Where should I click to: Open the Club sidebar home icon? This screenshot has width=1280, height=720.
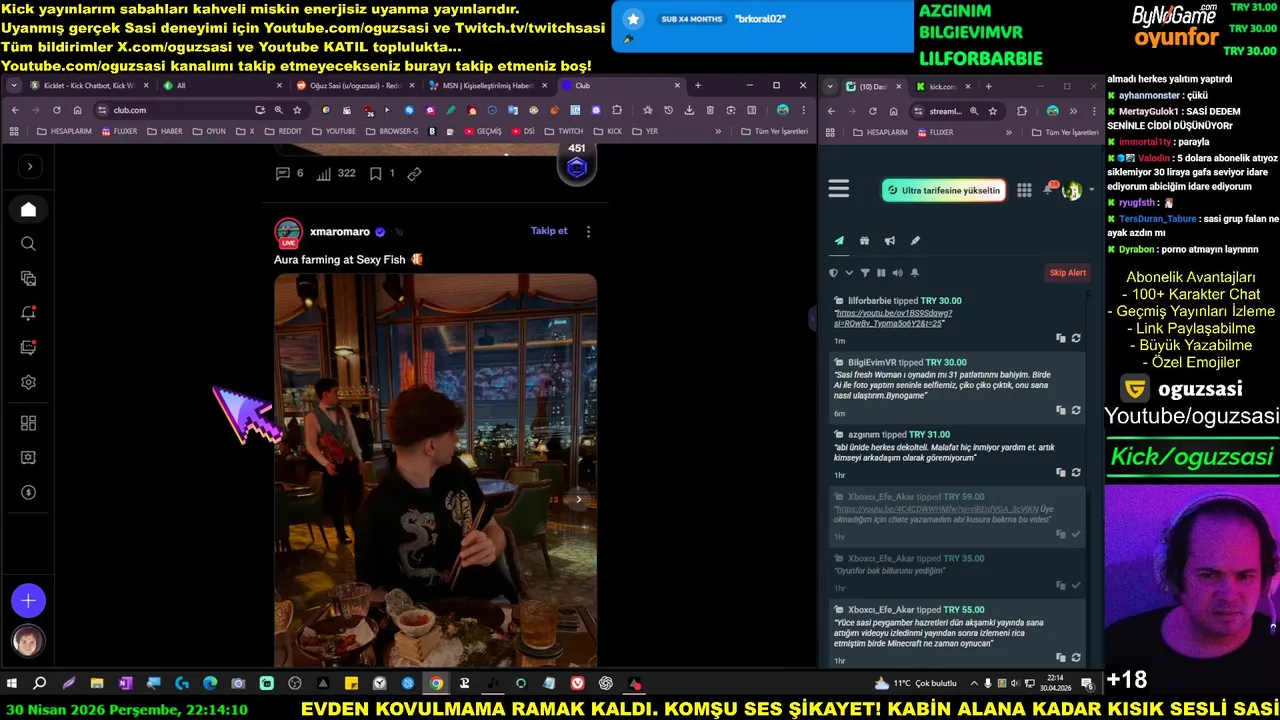tap(28, 209)
